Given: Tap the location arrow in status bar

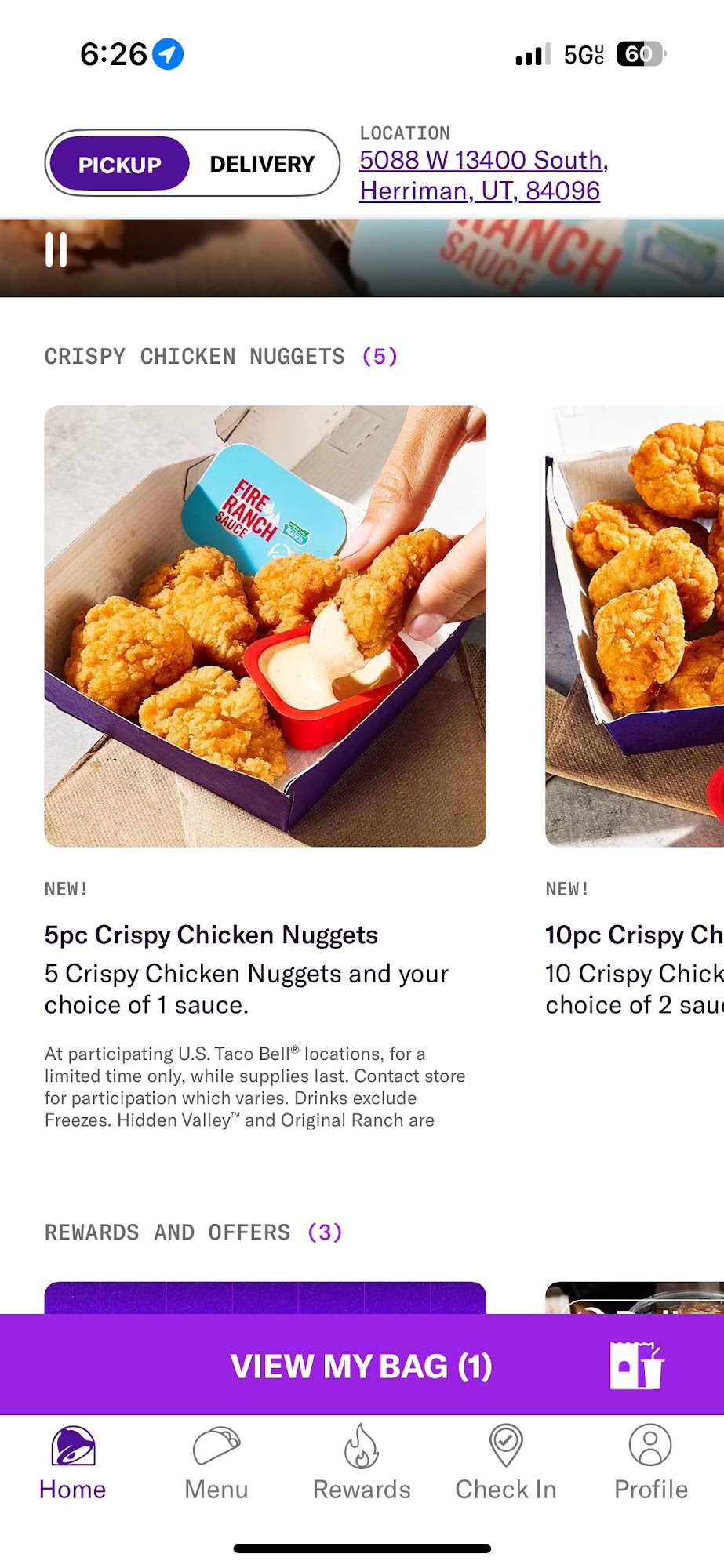Looking at the screenshot, I should 168,54.
